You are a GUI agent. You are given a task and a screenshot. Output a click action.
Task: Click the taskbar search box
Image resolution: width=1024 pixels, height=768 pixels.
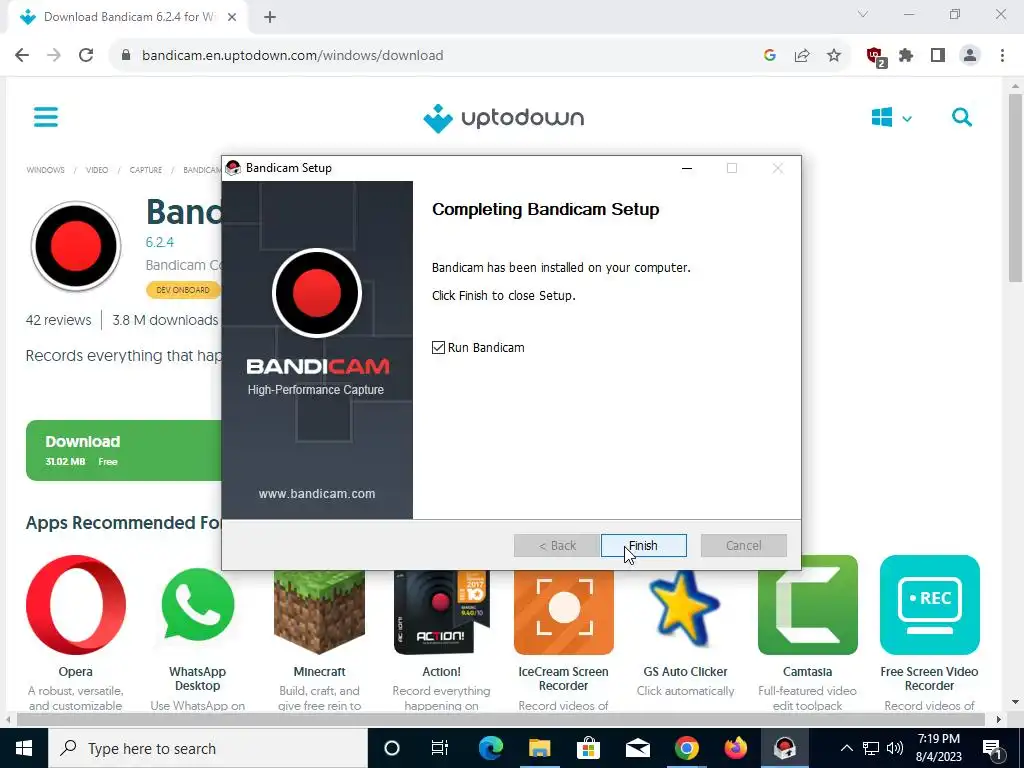pos(208,748)
